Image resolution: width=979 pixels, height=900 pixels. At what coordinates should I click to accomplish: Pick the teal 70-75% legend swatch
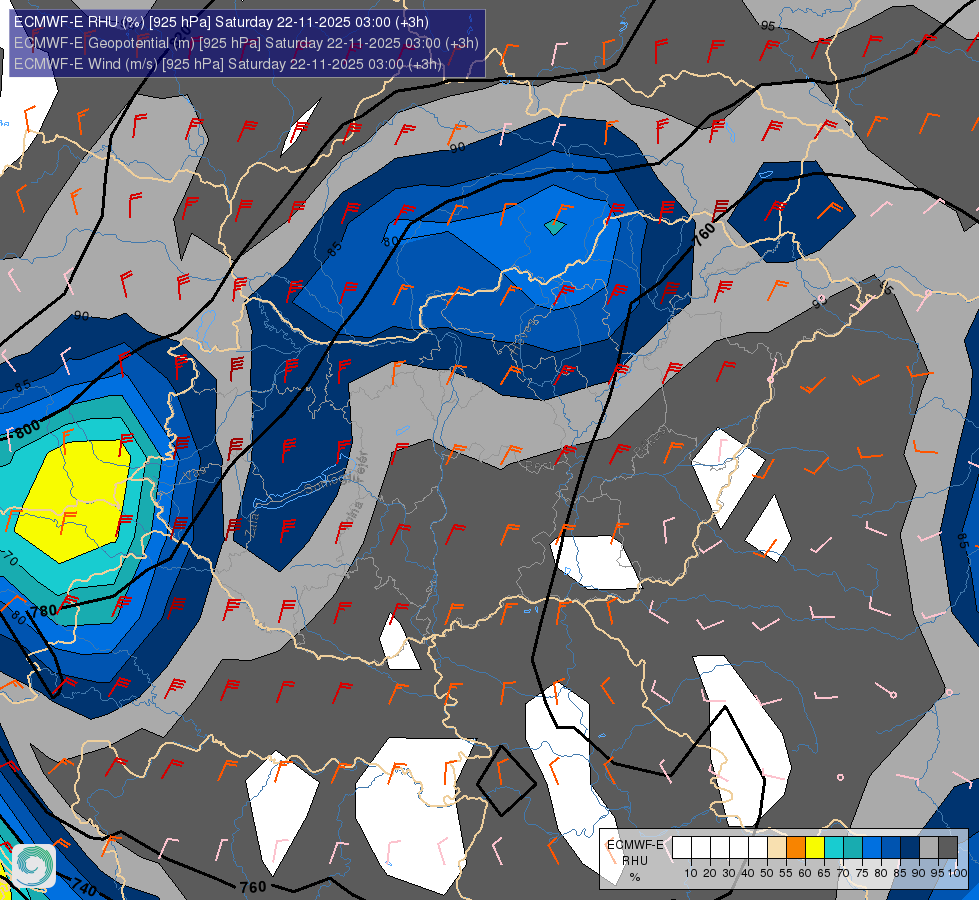[853, 847]
